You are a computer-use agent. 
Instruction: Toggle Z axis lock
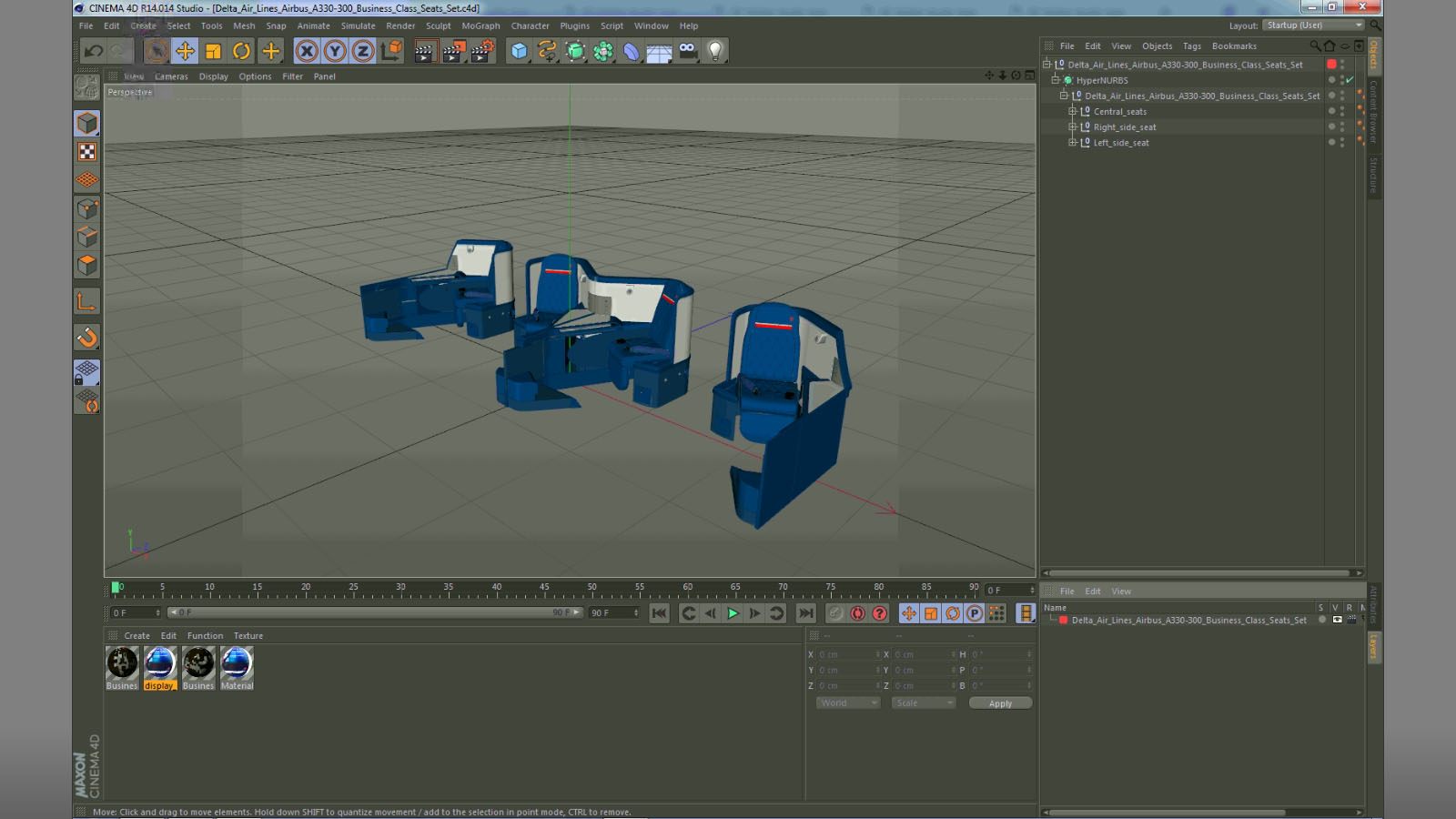pyautogui.click(x=363, y=51)
